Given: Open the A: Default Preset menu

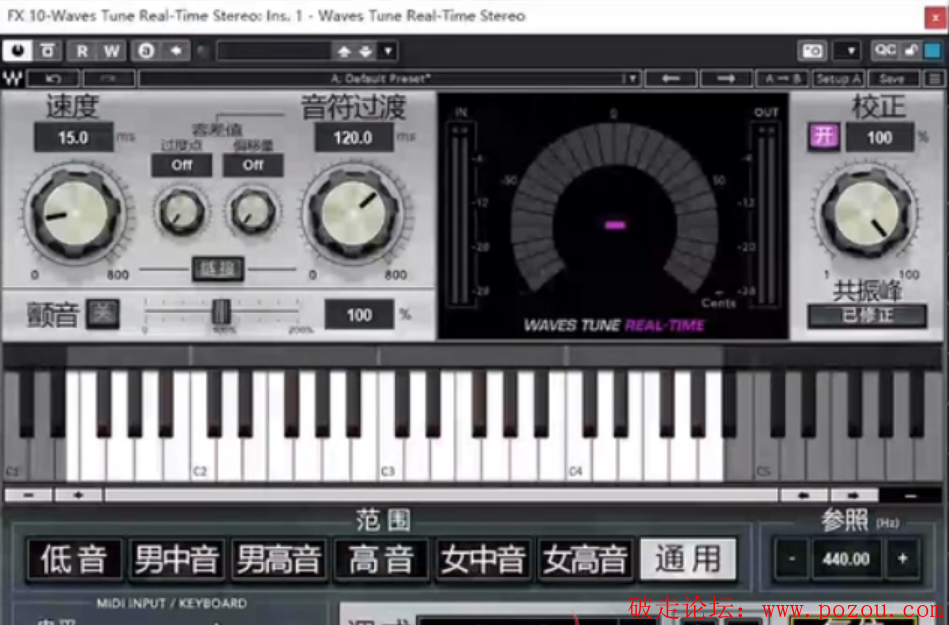Looking at the screenshot, I should [389, 79].
